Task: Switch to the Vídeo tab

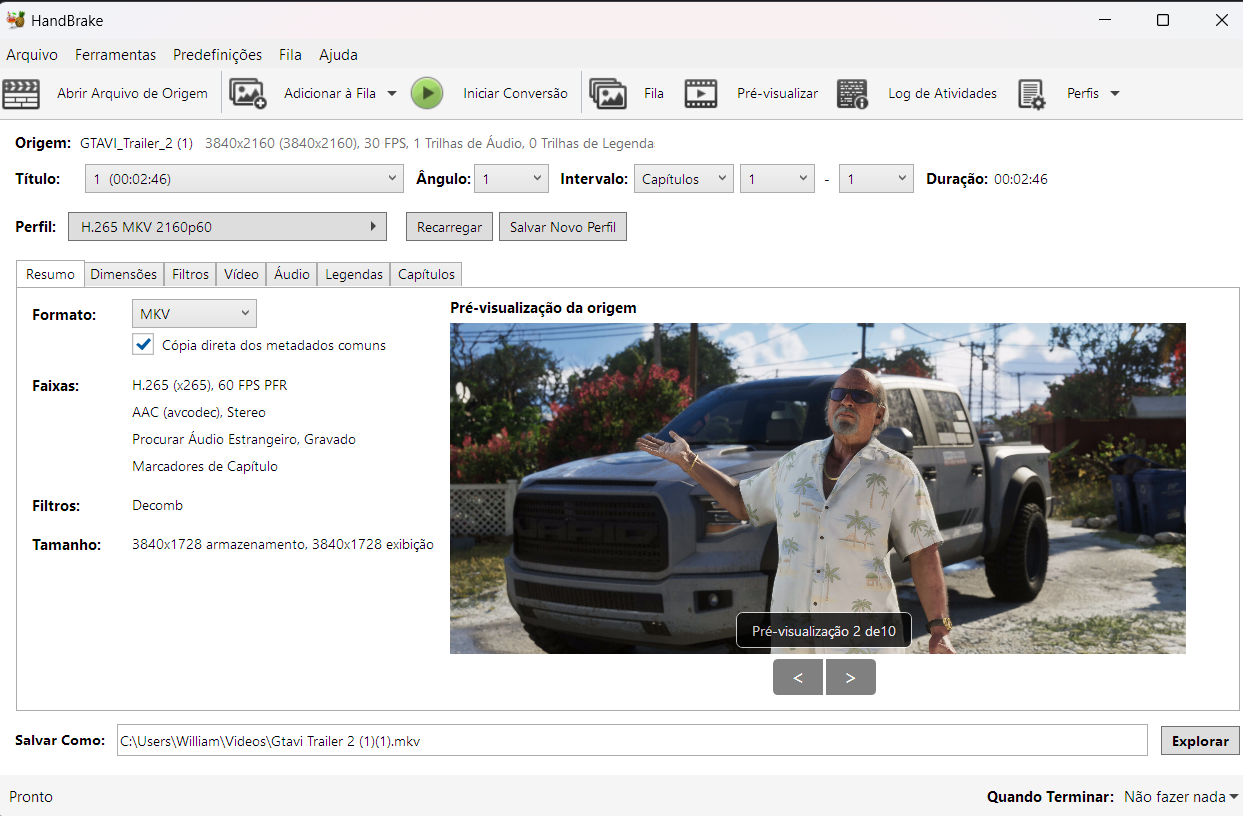Action: tap(241, 274)
